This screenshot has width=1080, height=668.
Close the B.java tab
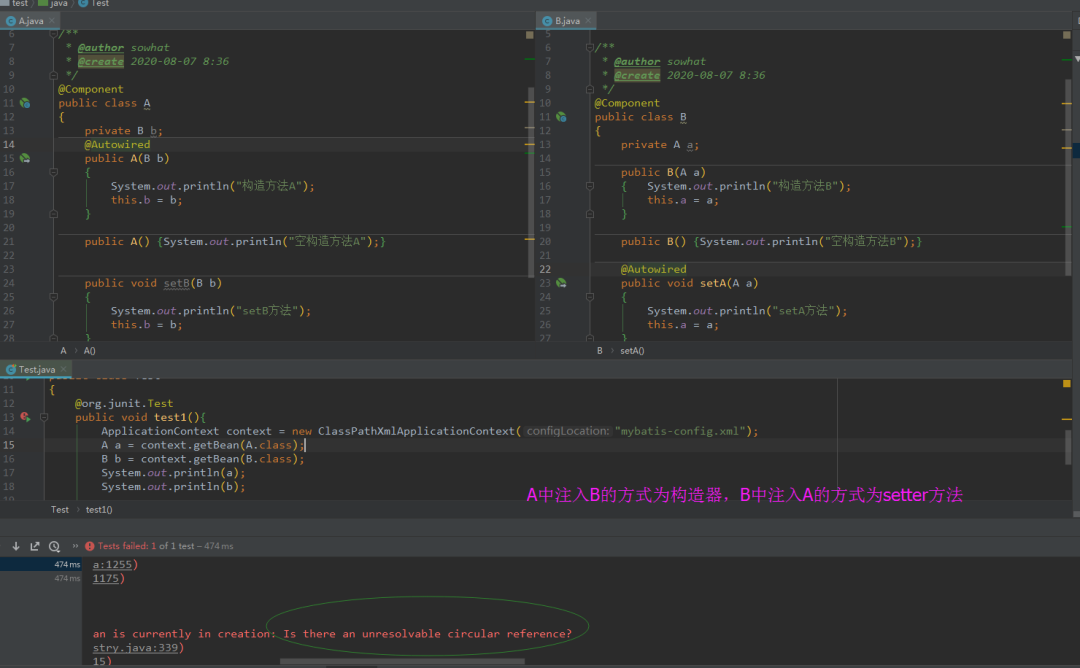(x=588, y=21)
